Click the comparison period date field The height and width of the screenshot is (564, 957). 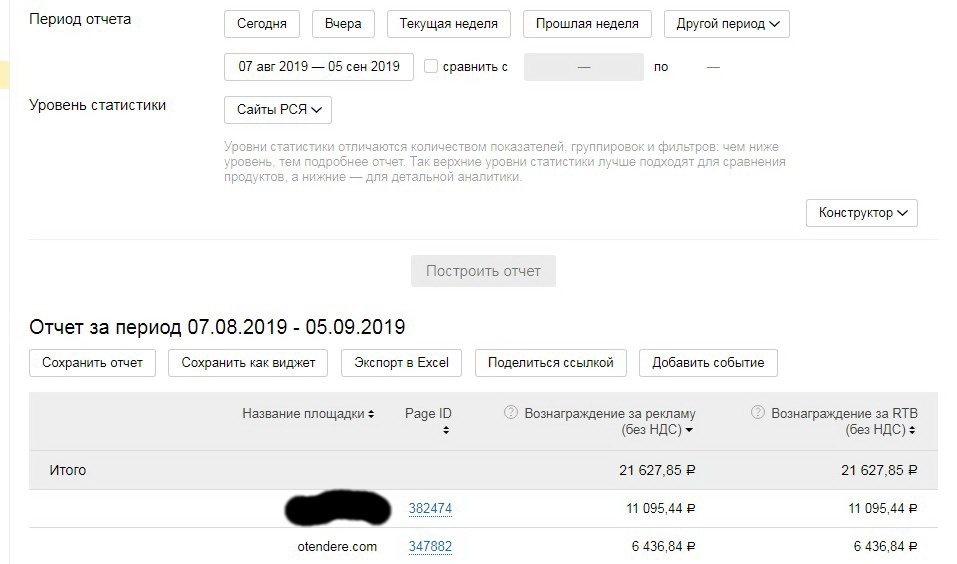[584, 67]
